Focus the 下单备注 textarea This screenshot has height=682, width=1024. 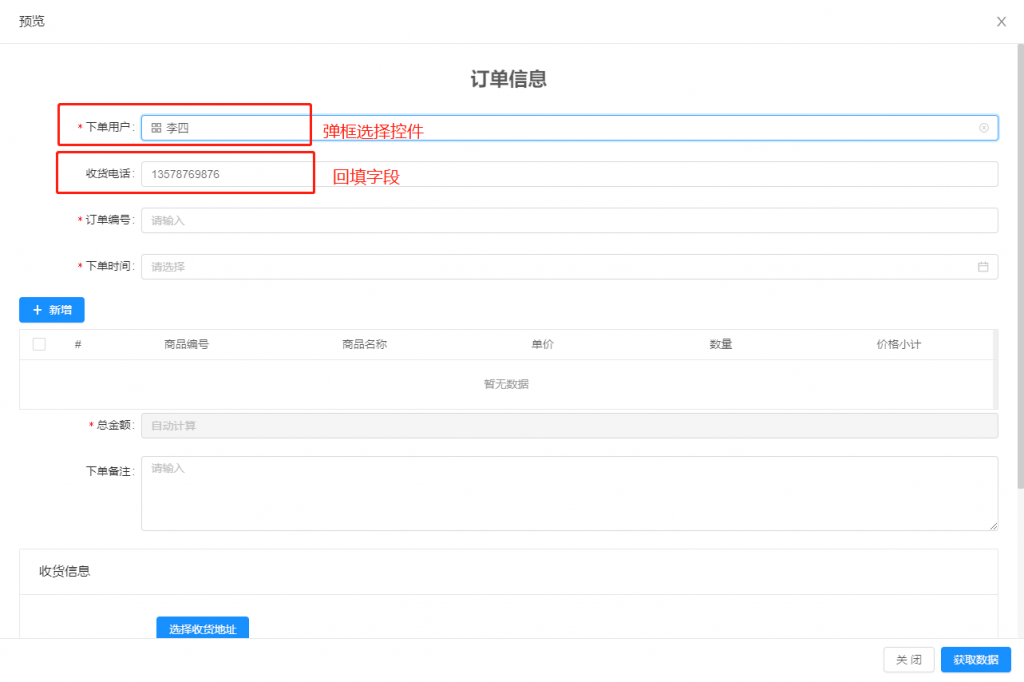(x=569, y=493)
